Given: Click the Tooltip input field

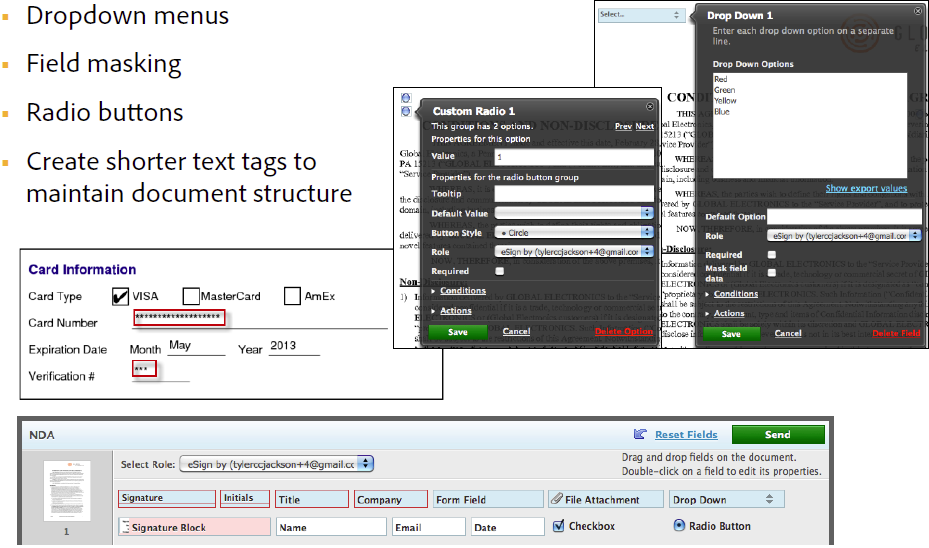Looking at the screenshot, I should coord(574,194).
